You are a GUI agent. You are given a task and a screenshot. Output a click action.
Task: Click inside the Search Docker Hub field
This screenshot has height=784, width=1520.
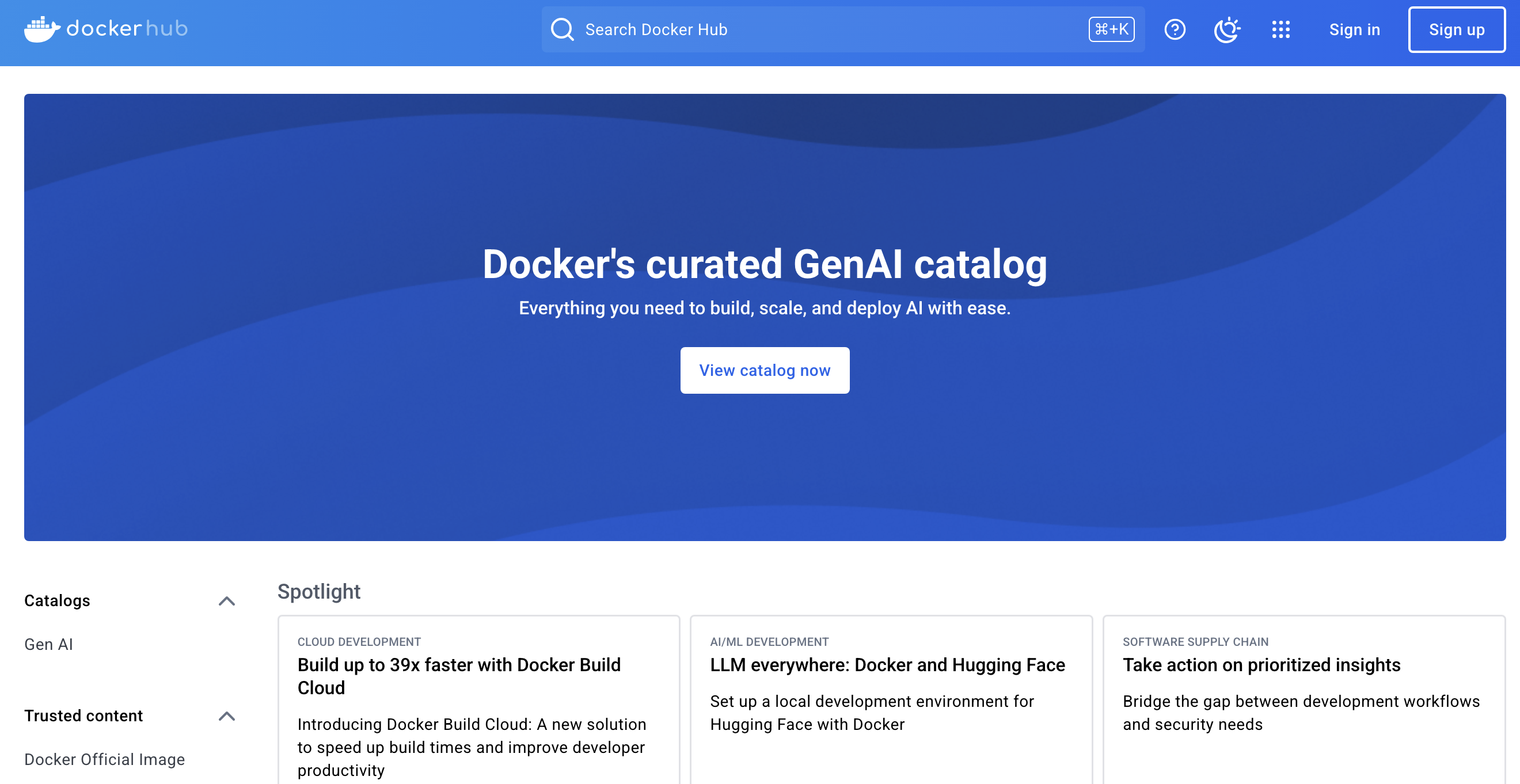767,29
